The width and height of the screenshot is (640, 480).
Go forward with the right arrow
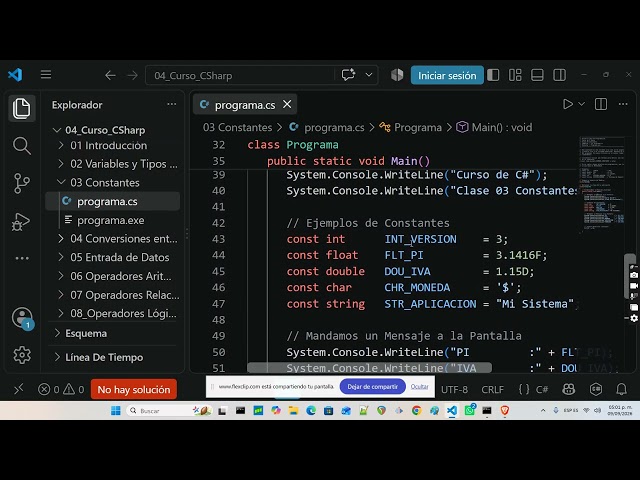[132, 76]
